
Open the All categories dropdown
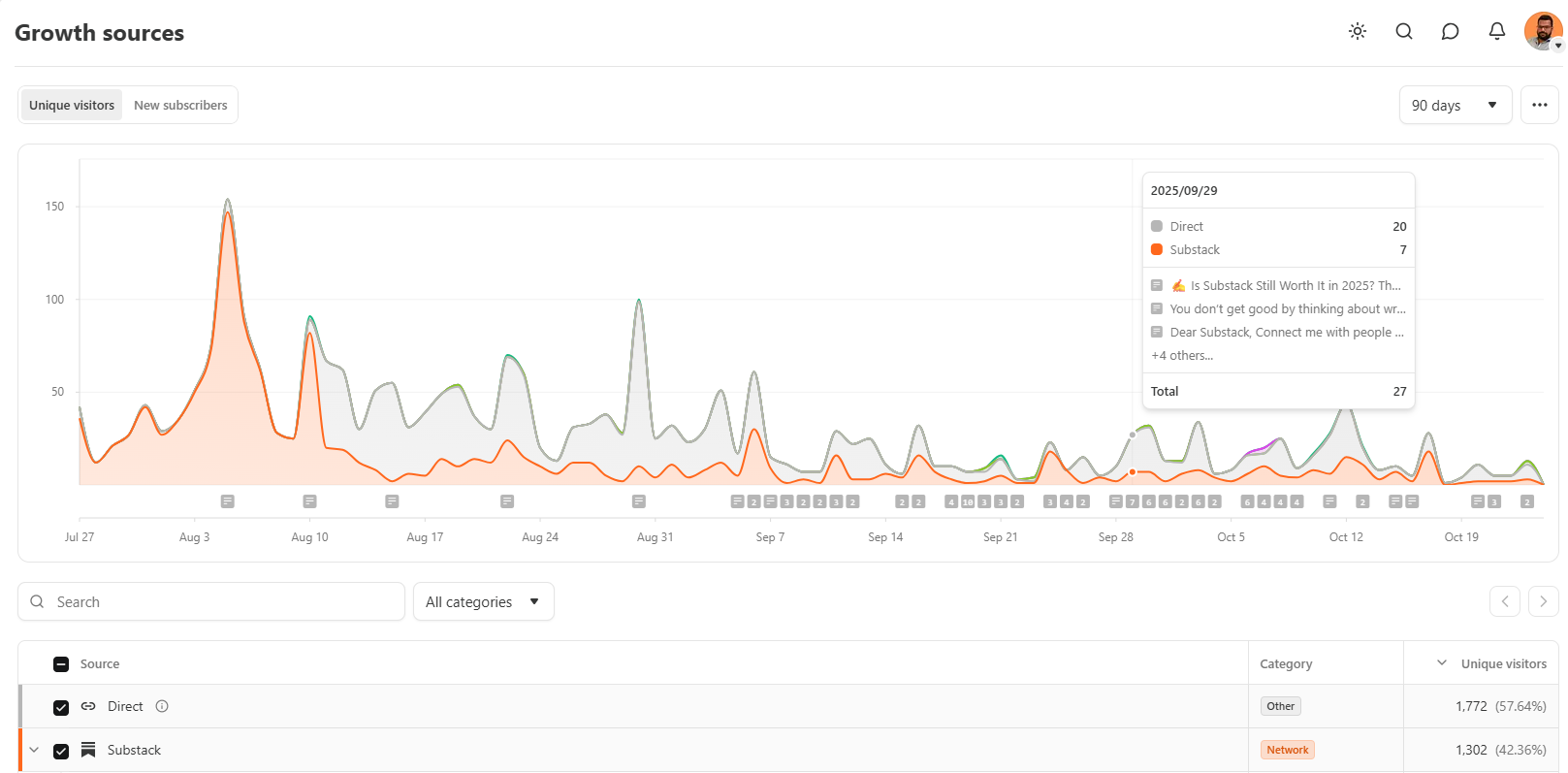point(484,601)
